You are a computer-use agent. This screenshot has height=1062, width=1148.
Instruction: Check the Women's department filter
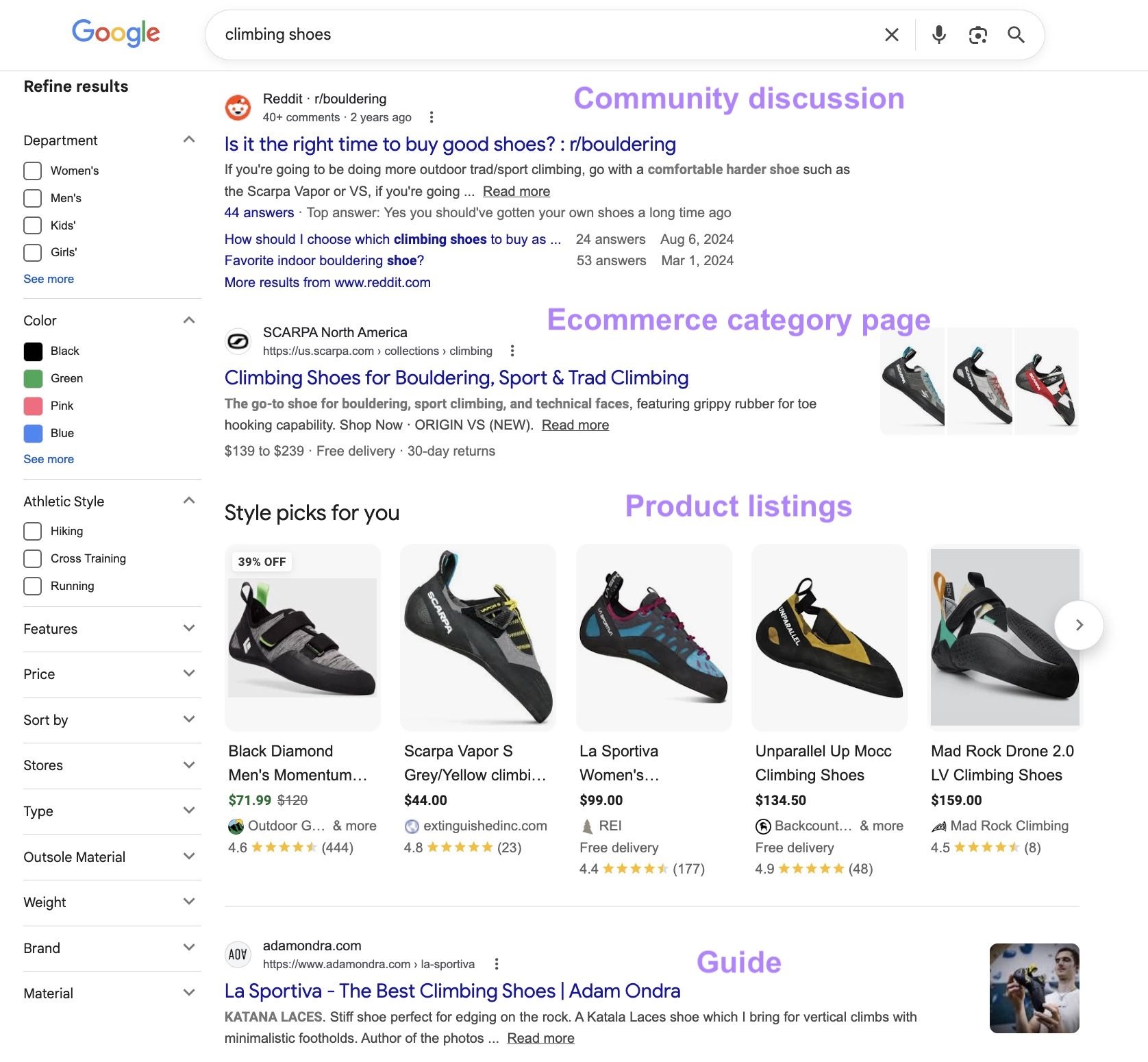[32, 171]
